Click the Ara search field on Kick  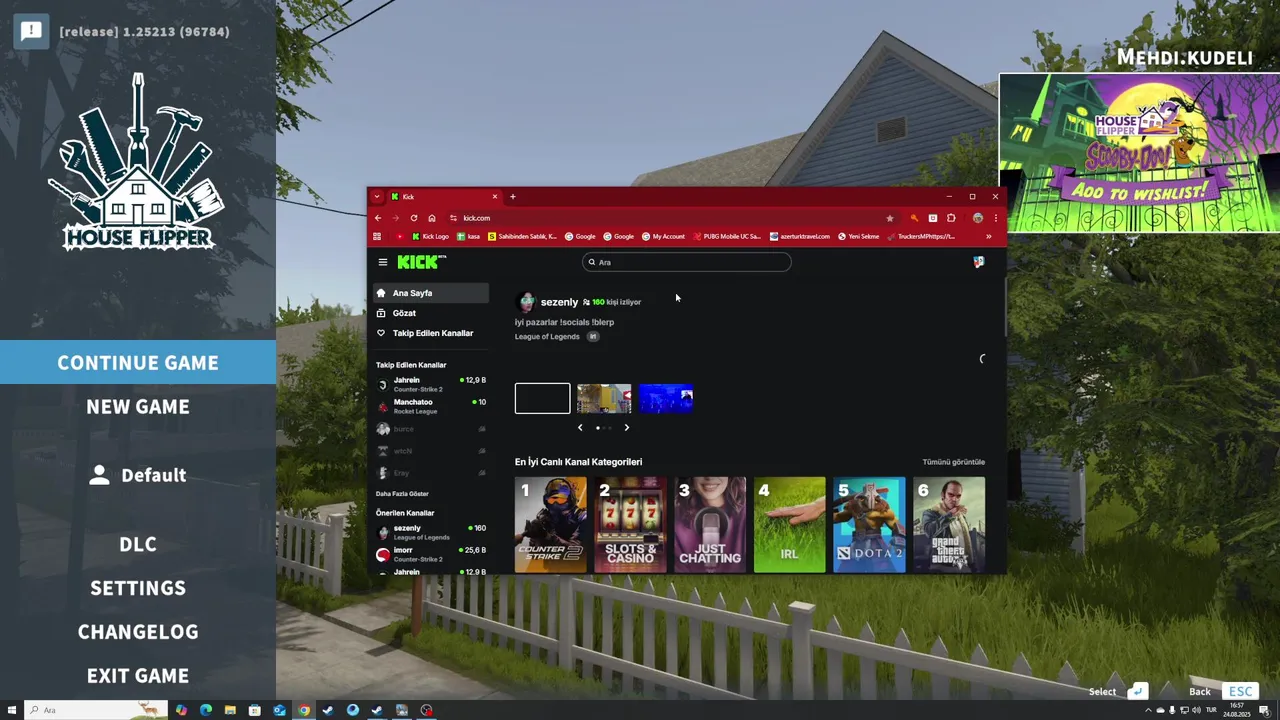[x=687, y=262]
